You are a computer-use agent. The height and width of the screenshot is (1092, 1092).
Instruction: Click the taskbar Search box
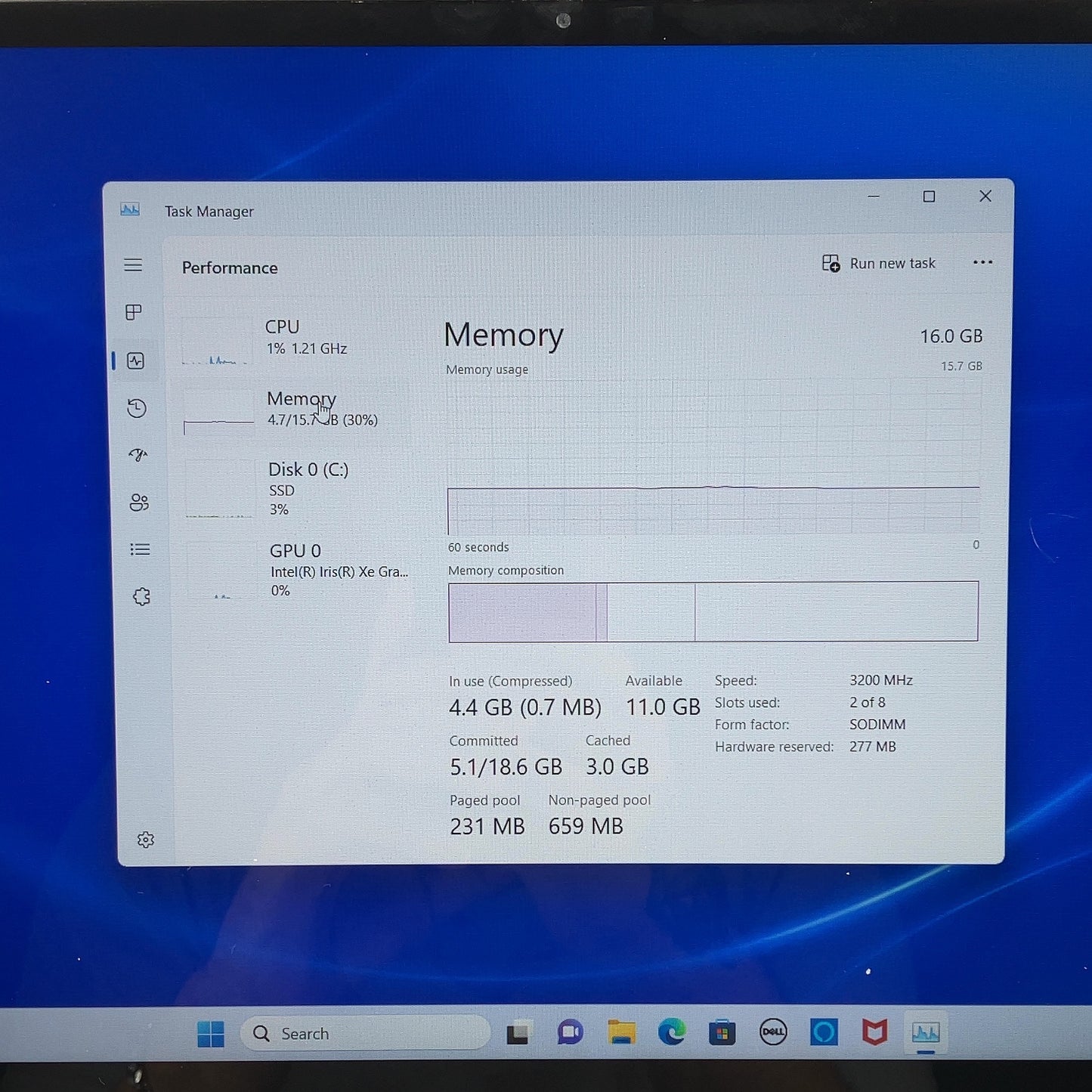[366, 1033]
